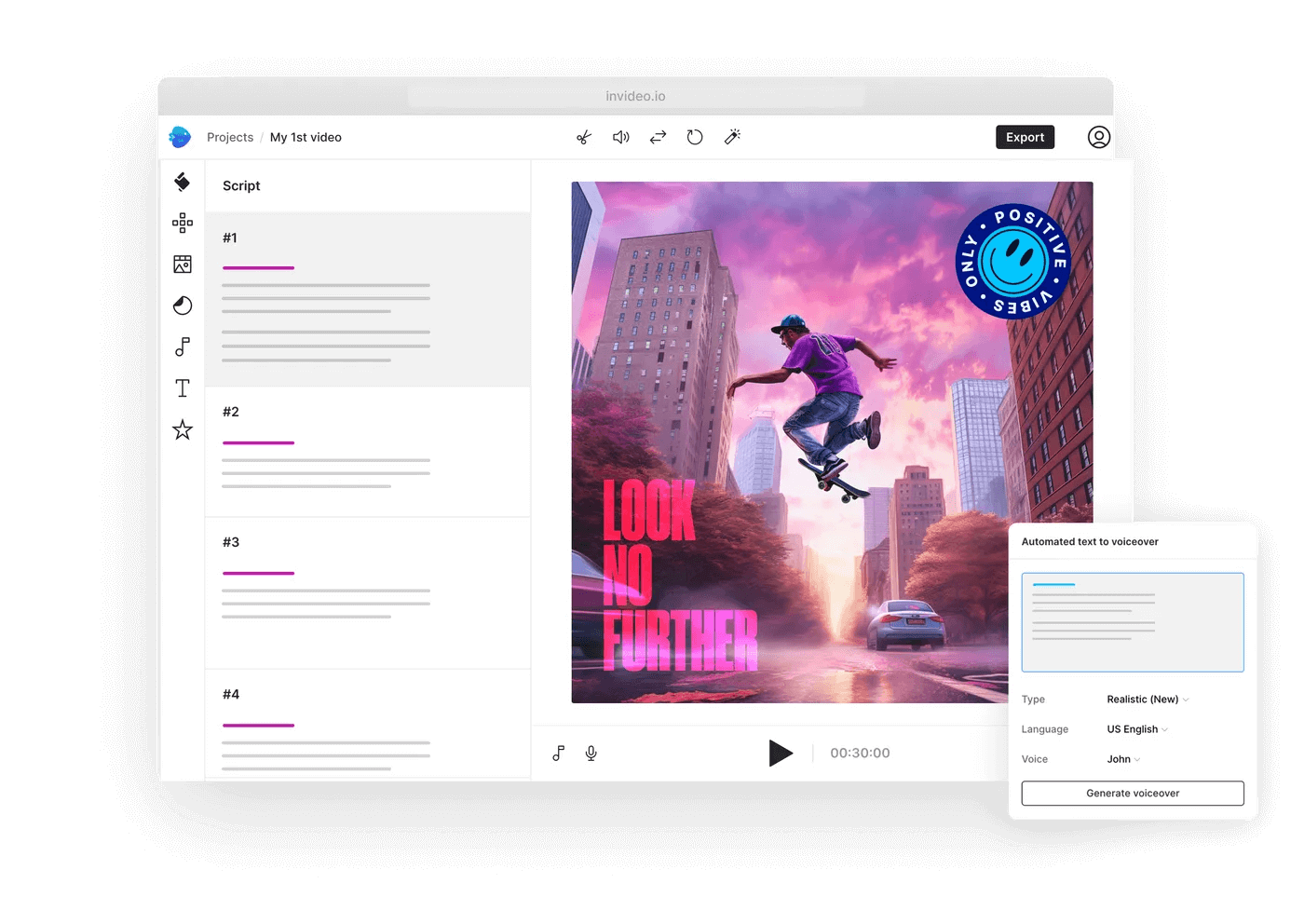This screenshot has height=924, width=1304.
Task: Open the Type dropdown Realistic (New)
Action: click(1148, 700)
